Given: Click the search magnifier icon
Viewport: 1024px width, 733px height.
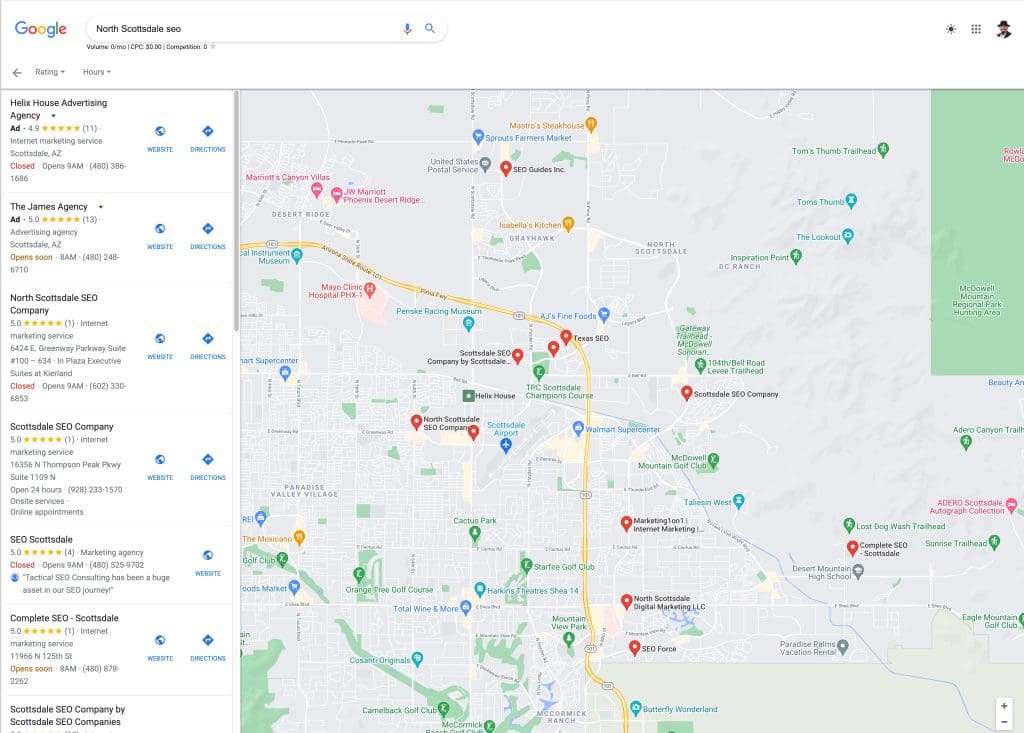Looking at the screenshot, I should 430,28.
